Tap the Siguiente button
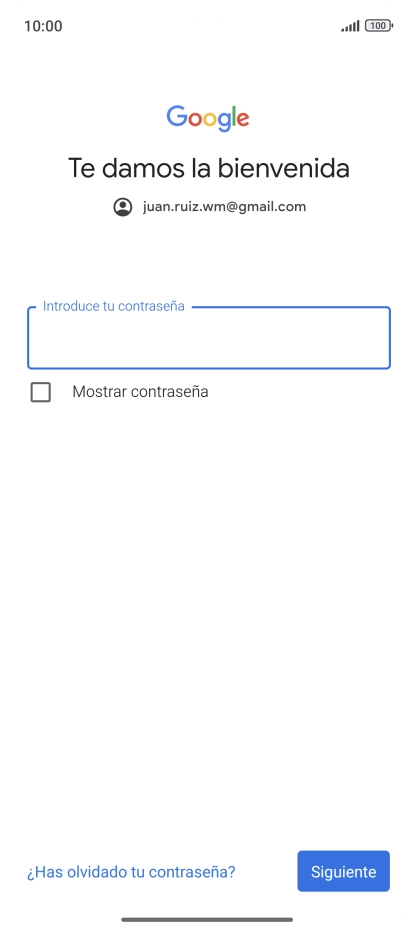Viewport: 417px width, 930px height. coord(343,871)
